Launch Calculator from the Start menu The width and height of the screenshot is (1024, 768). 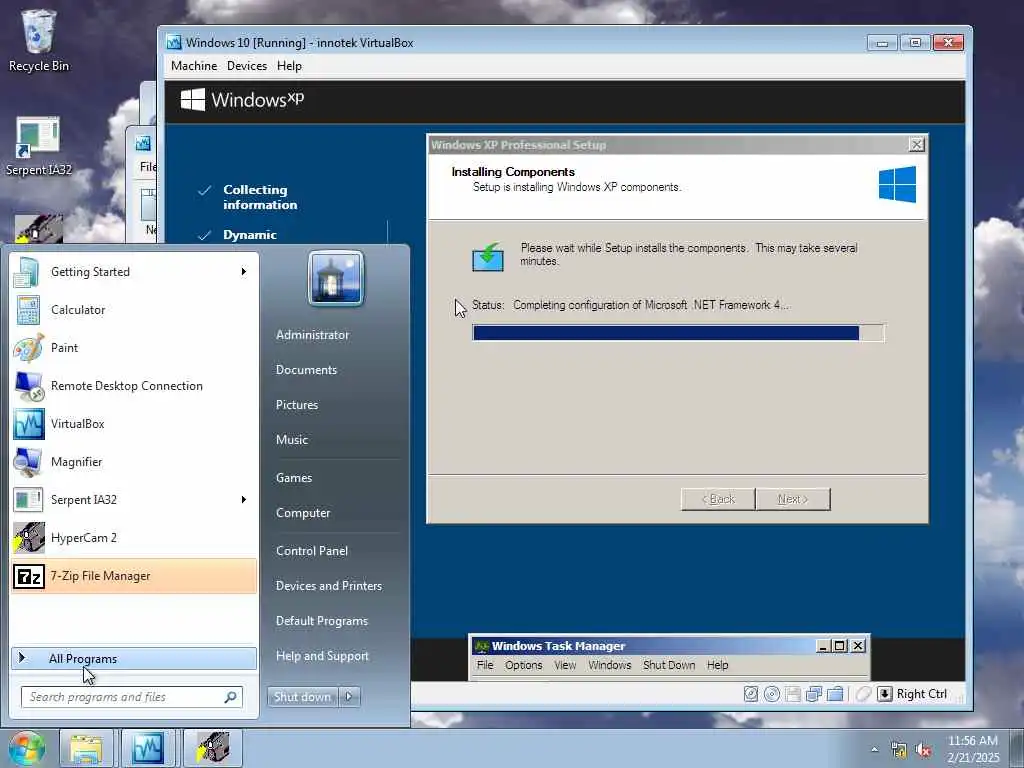tap(133, 310)
